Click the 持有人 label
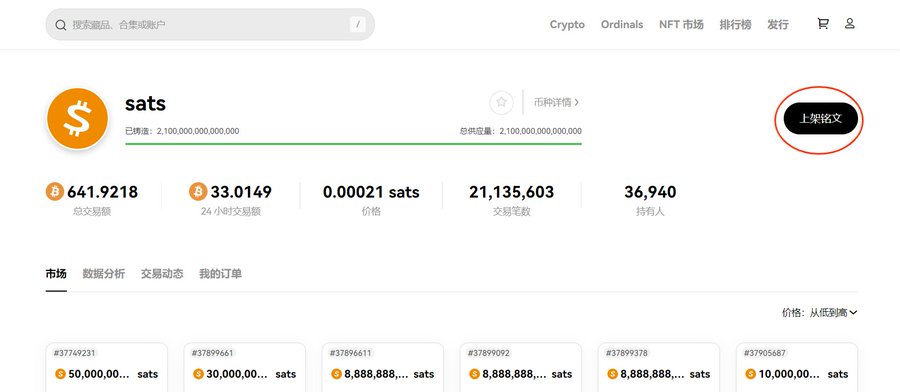 coord(650,212)
